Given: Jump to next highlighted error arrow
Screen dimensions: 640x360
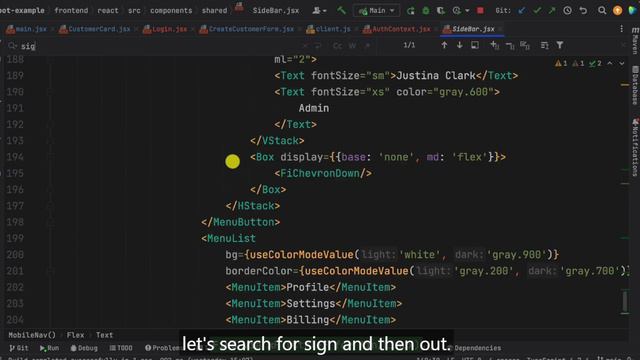Looking at the screenshot, I should (x=621, y=64).
